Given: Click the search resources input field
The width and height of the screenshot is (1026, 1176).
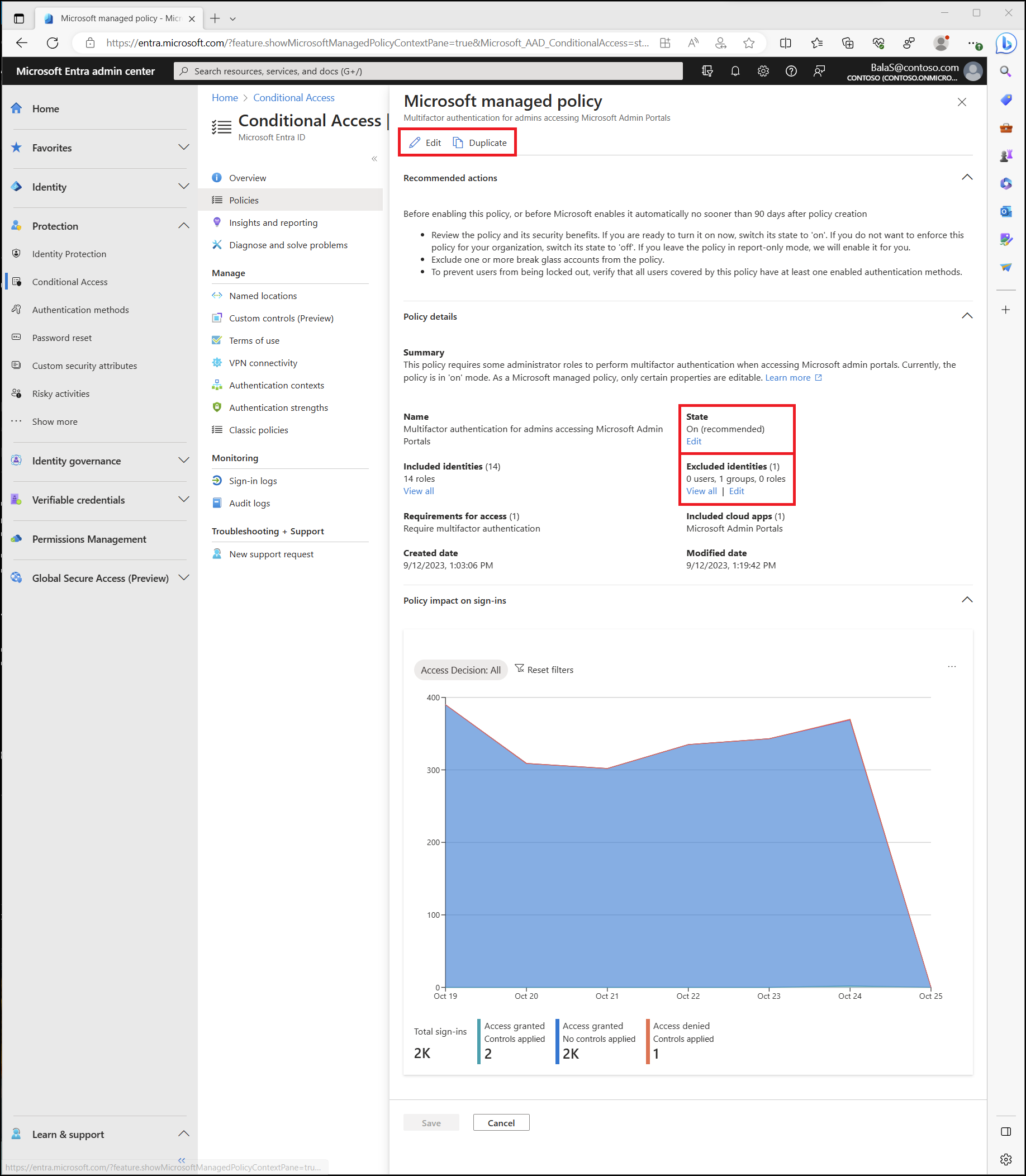Looking at the screenshot, I should pyautogui.click(x=428, y=71).
